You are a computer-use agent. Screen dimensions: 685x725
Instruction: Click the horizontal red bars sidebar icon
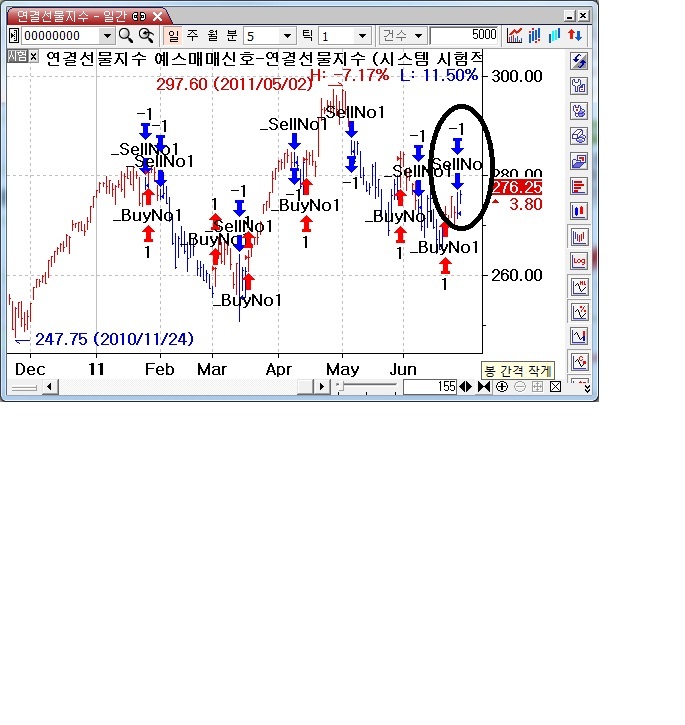(x=578, y=186)
